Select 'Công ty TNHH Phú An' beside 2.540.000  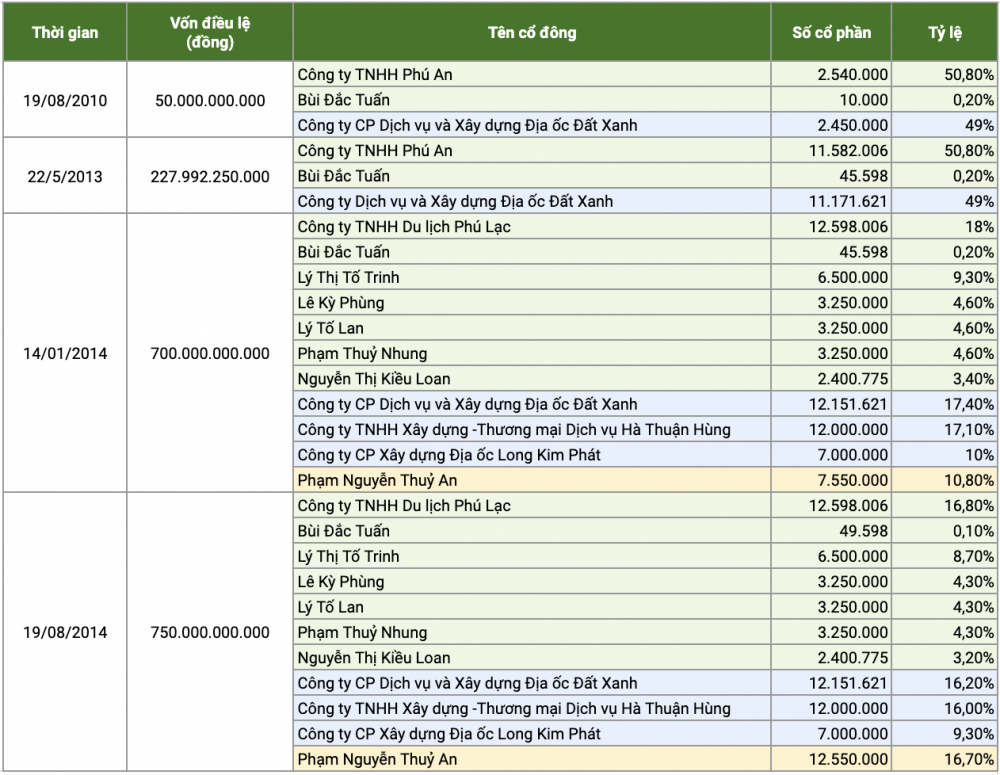click(x=374, y=75)
